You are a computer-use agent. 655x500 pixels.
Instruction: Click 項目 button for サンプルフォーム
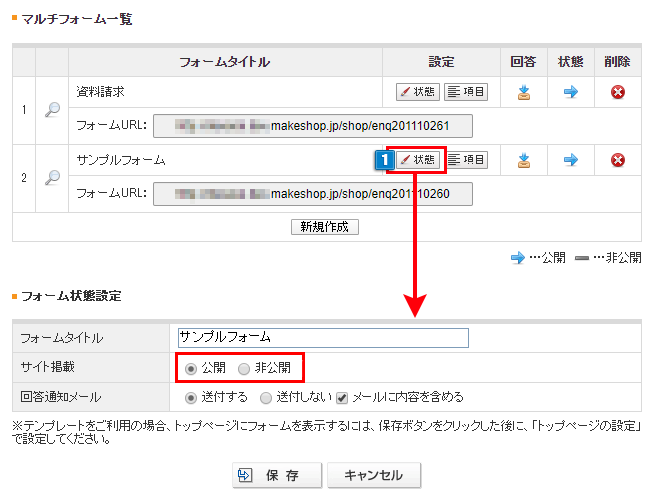pos(467,160)
